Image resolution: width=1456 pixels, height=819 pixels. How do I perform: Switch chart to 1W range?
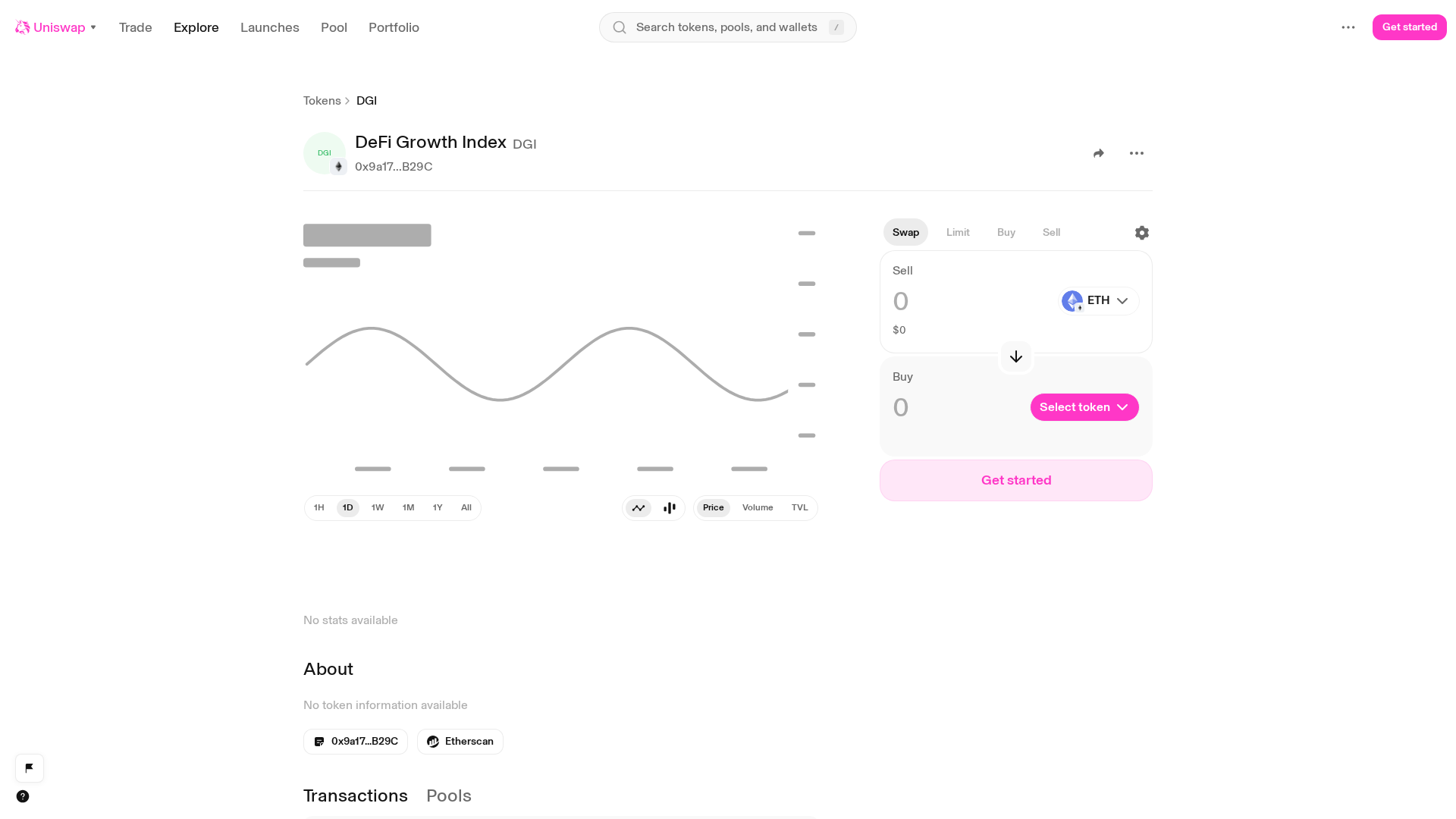(378, 508)
